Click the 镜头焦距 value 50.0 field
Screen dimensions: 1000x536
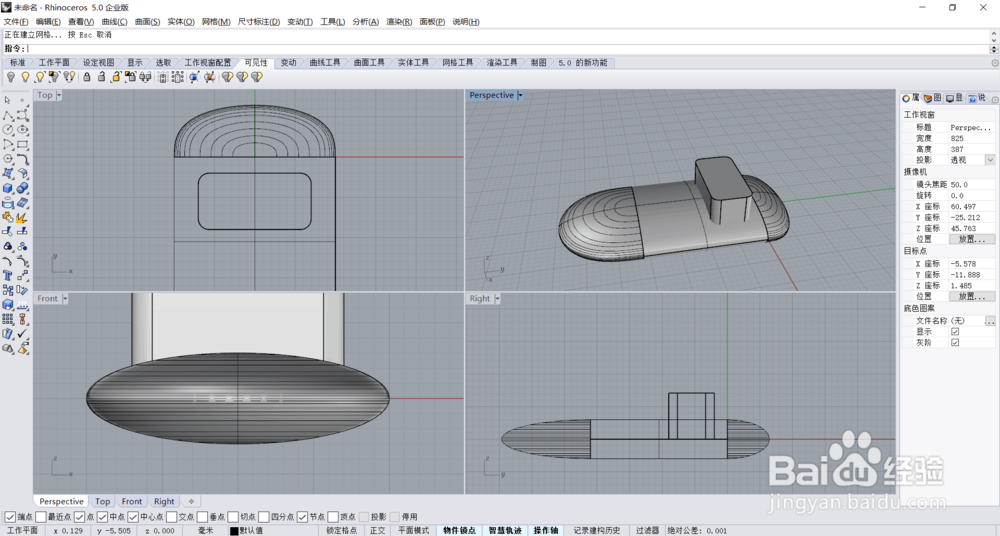coord(971,184)
